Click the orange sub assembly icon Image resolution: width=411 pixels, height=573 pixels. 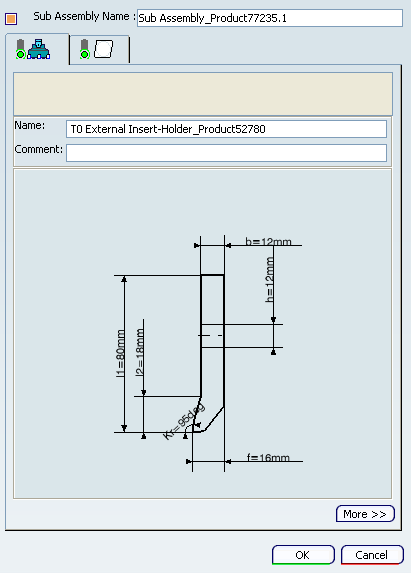[11, 18]
